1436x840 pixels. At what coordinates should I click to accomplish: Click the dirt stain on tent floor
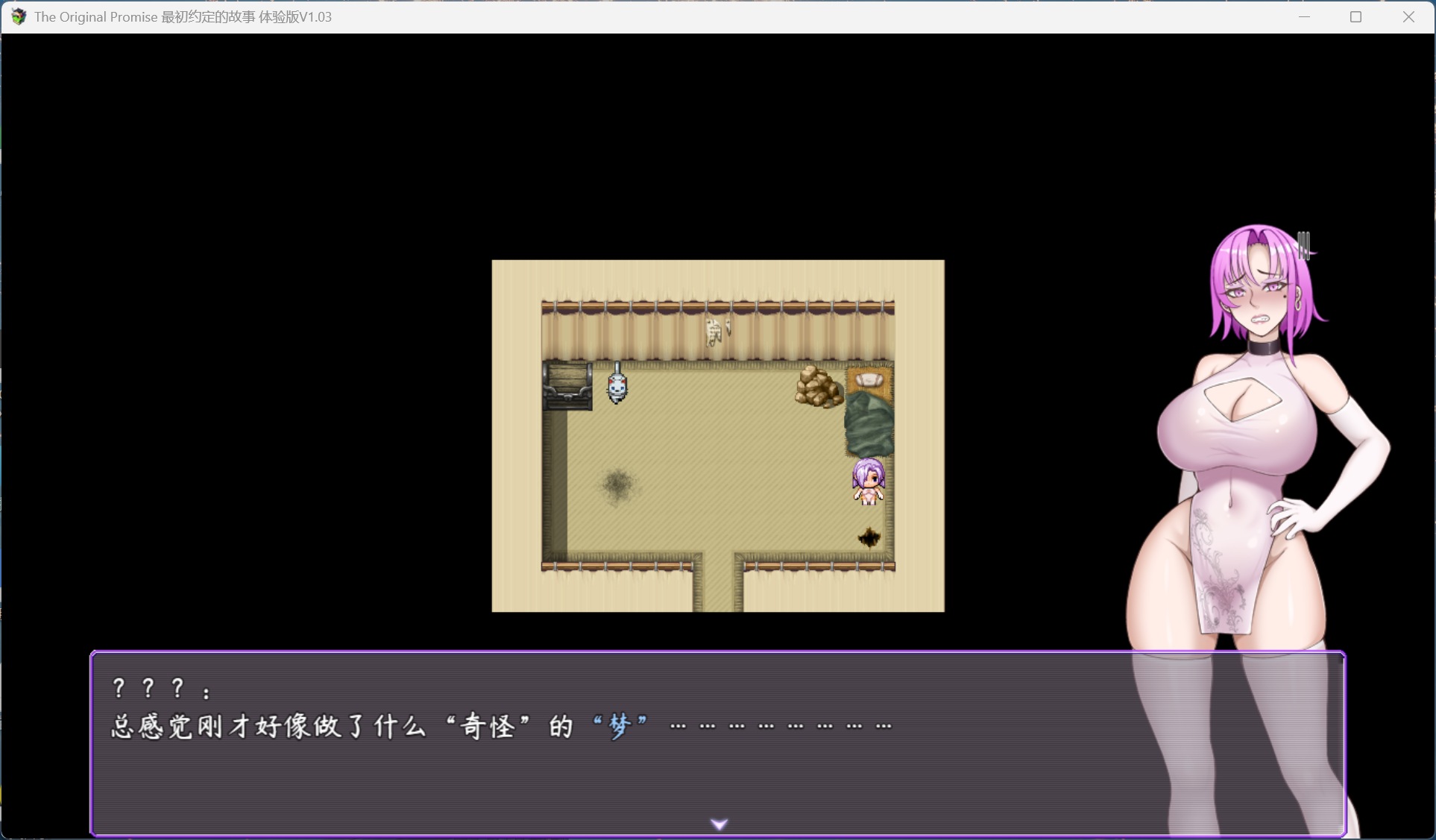coord(617,485)
